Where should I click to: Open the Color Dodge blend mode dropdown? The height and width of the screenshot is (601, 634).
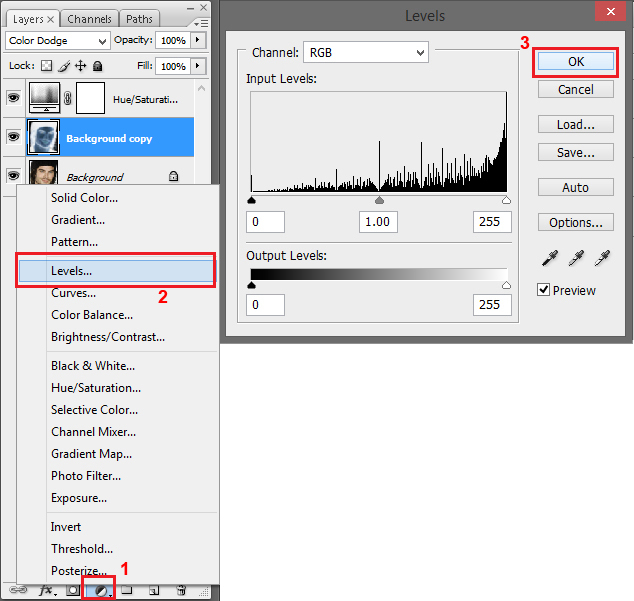tap(57, 41)
